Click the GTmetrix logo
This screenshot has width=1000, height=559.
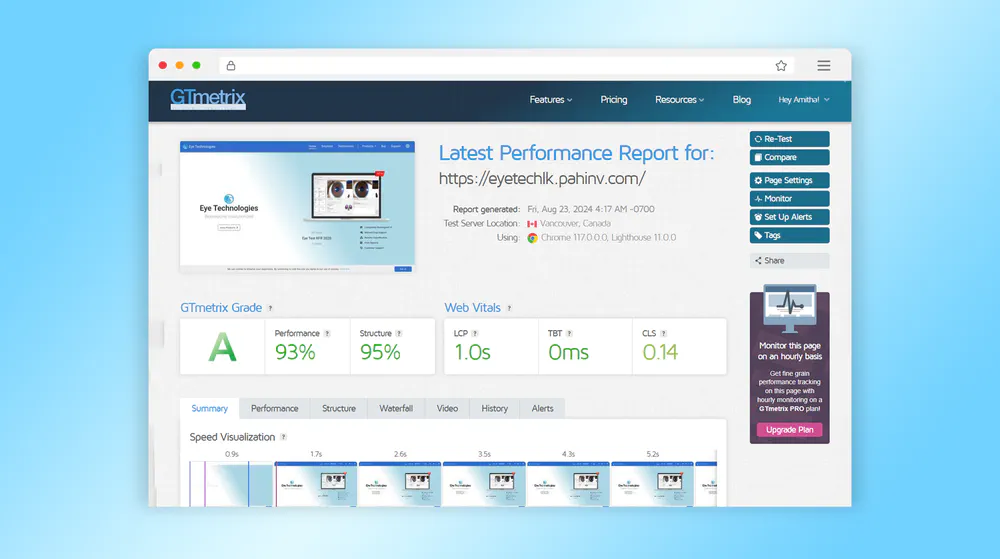coord(208,99)
